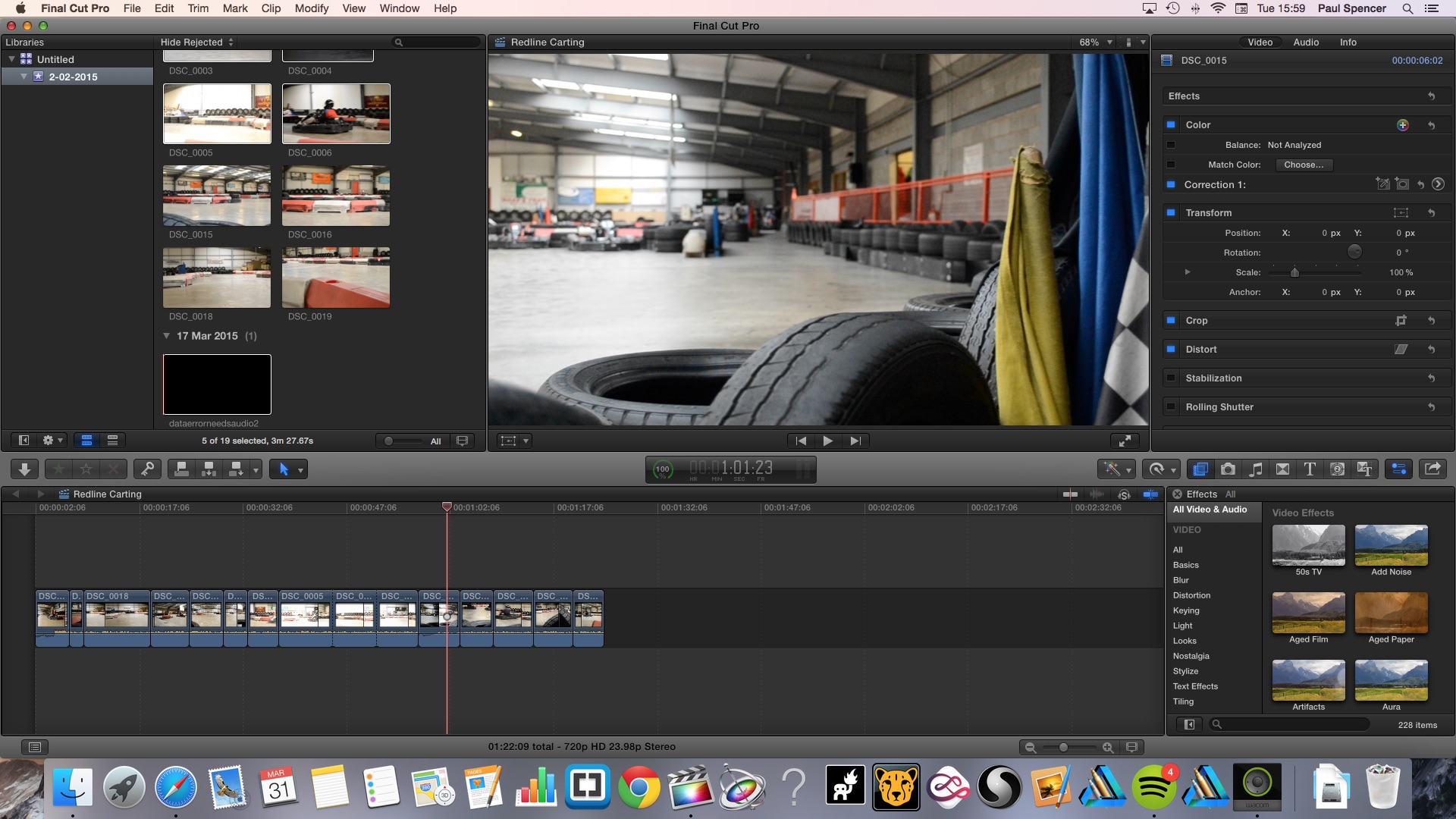Click the import media arrow button
1456x819 pixels.
24,469
